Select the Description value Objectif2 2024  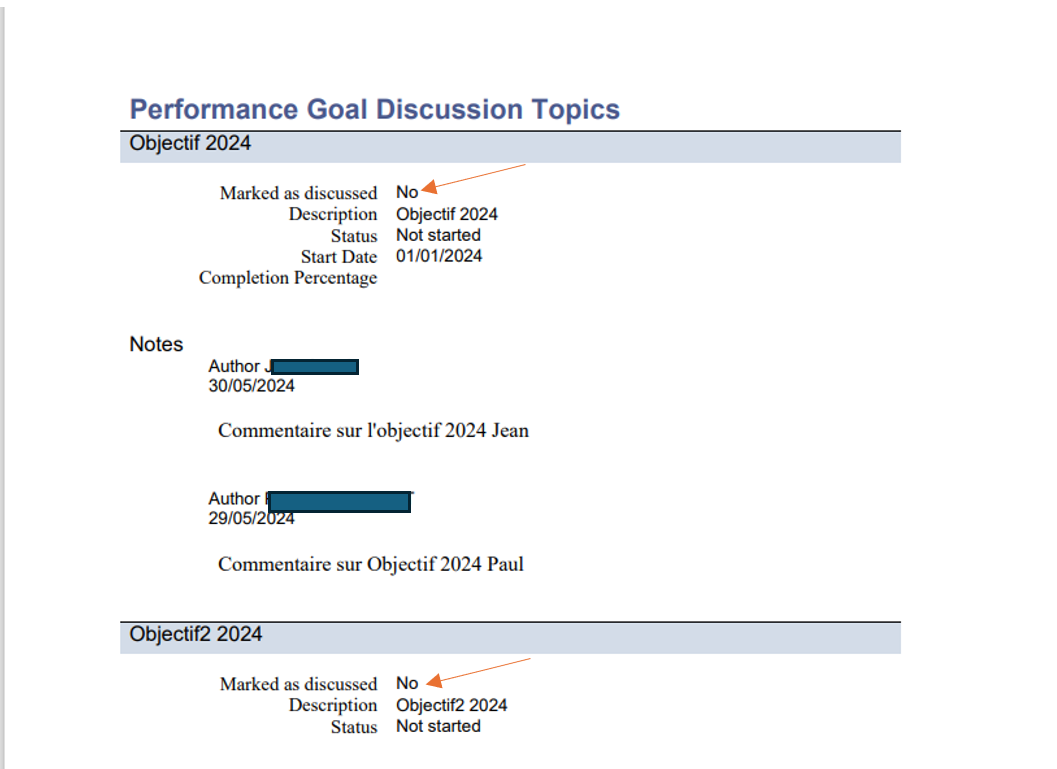[x=450, y=705]
